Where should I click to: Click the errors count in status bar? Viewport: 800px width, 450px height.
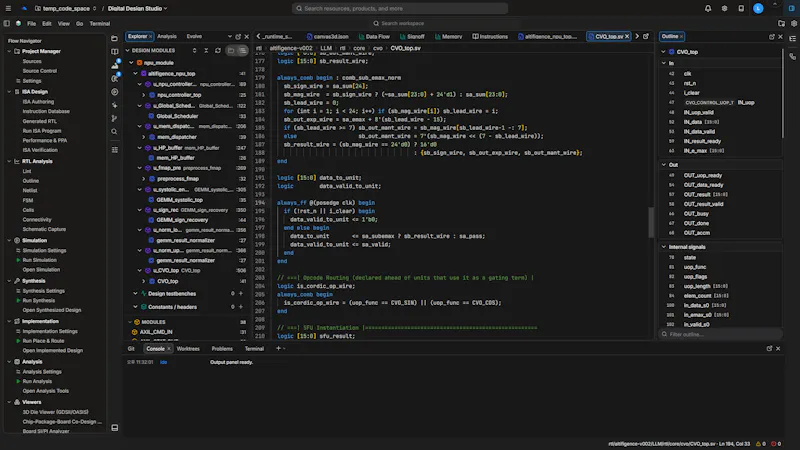coord(776,444)
